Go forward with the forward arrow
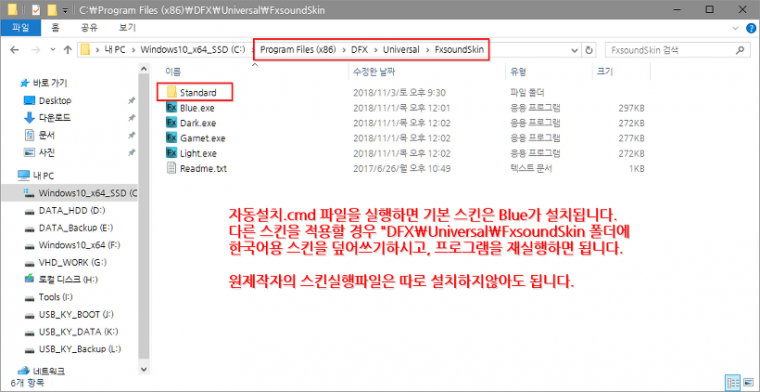This screenshot has width=760, height=392. (x=35, y=49)
